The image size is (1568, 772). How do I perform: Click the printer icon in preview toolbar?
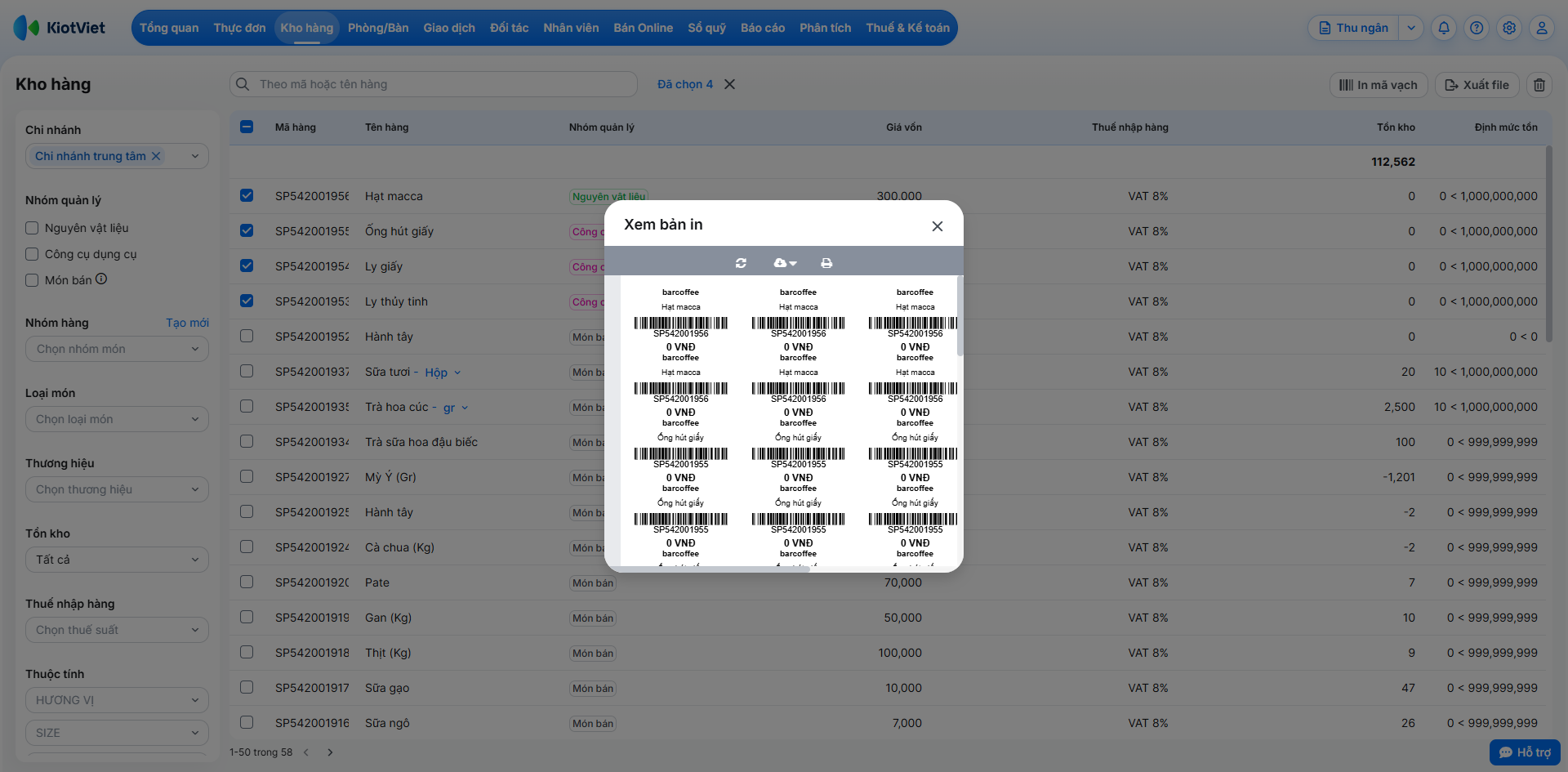click(x=826, y=263)
